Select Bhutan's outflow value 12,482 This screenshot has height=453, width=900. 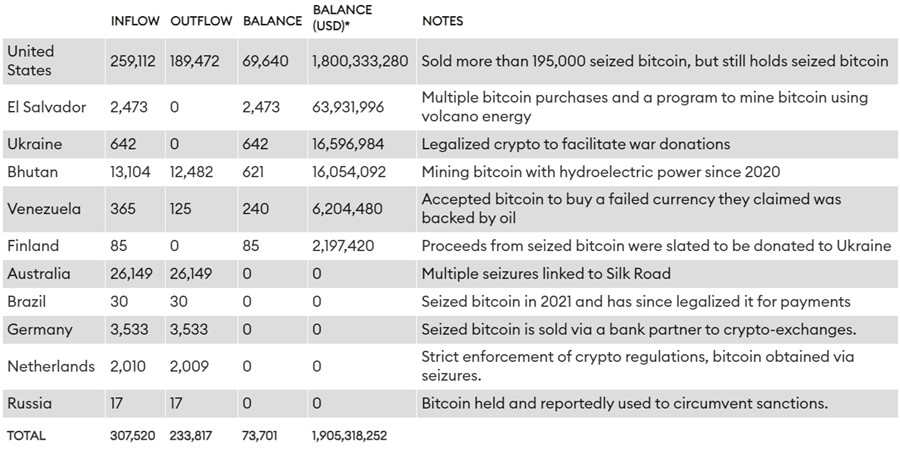tap(191, 172)
